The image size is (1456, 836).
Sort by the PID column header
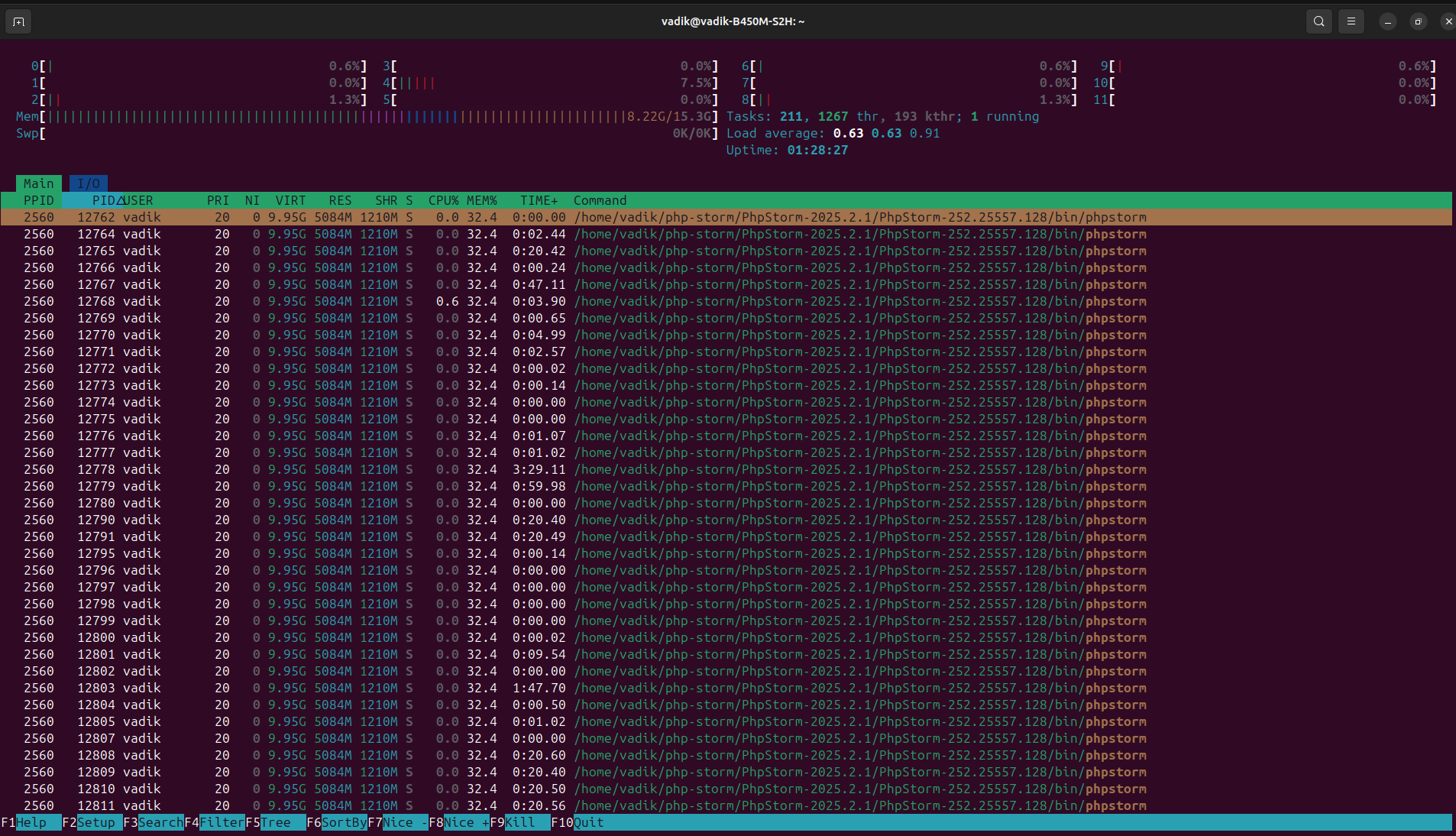(x=104, y=200)
